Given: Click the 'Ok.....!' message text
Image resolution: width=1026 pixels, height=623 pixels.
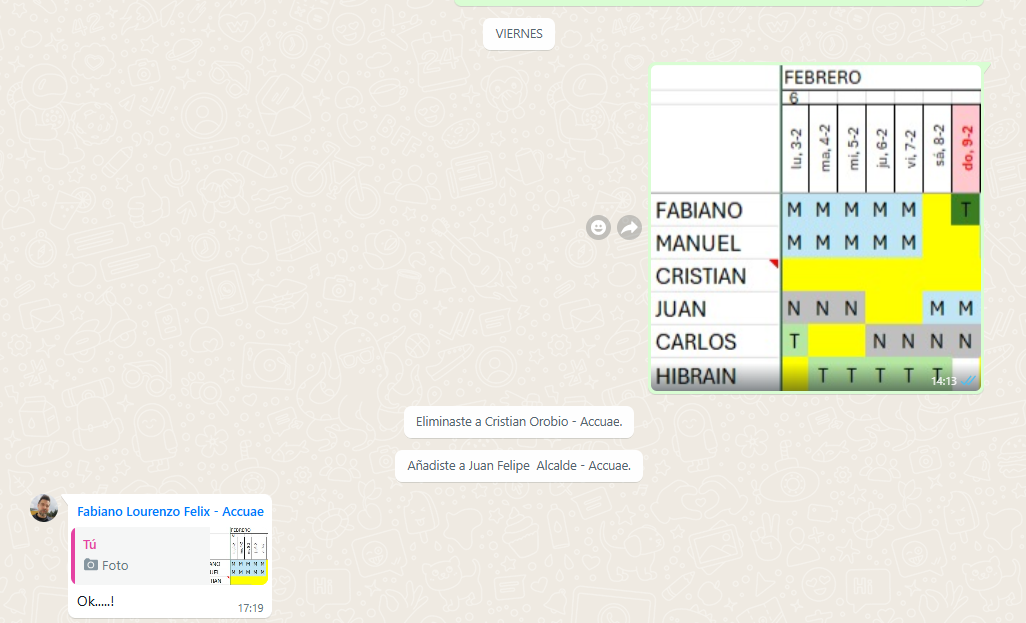Looking at the screenshot, I should coord(96,601).
